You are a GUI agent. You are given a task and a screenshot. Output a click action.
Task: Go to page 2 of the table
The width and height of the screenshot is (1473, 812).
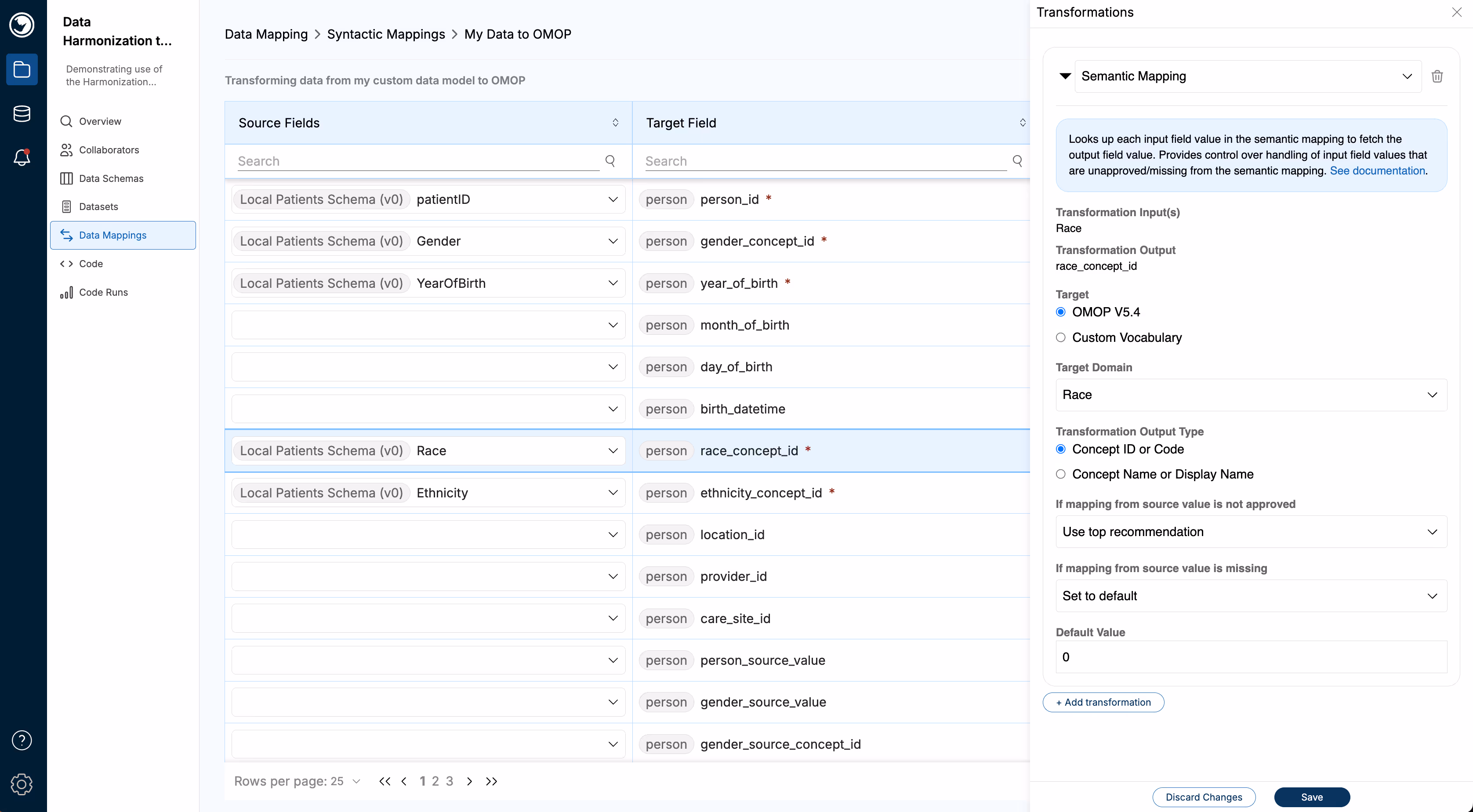click(x=435, y=781)
